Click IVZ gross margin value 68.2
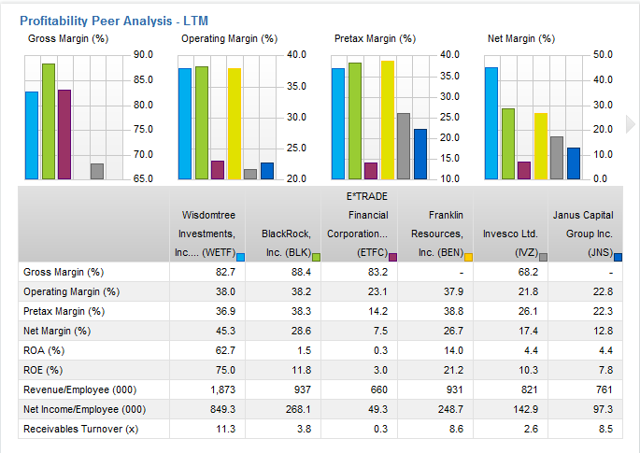The image size is (640, 453). tap(528, 272)
